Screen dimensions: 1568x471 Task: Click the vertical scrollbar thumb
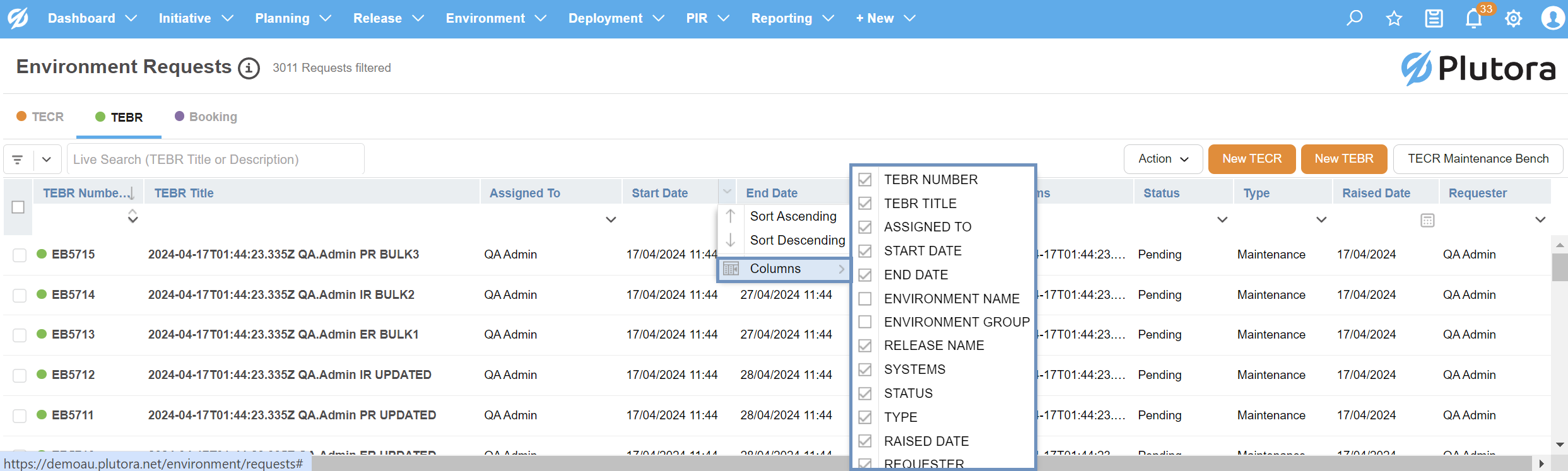click(x=1560, y=267)
